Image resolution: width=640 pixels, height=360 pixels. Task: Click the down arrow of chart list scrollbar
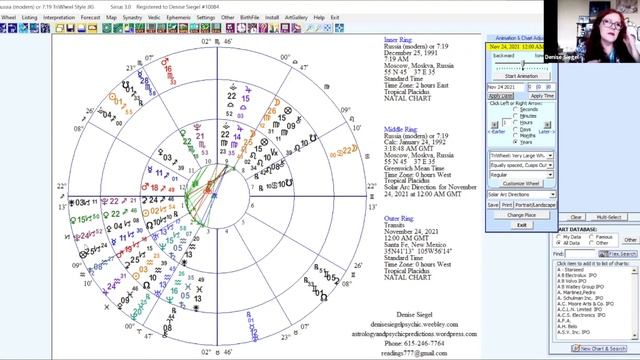coord(634,336)
